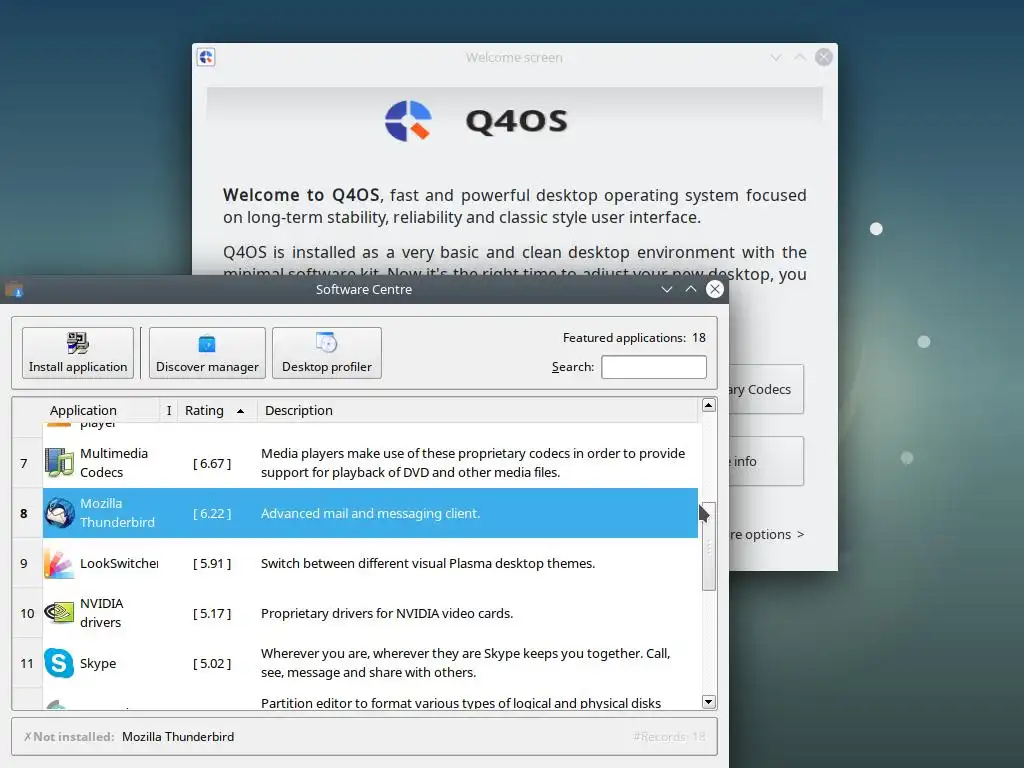Click the Skype name text
The width and height of the screenshot is (1024, 768).
(98, 664)
